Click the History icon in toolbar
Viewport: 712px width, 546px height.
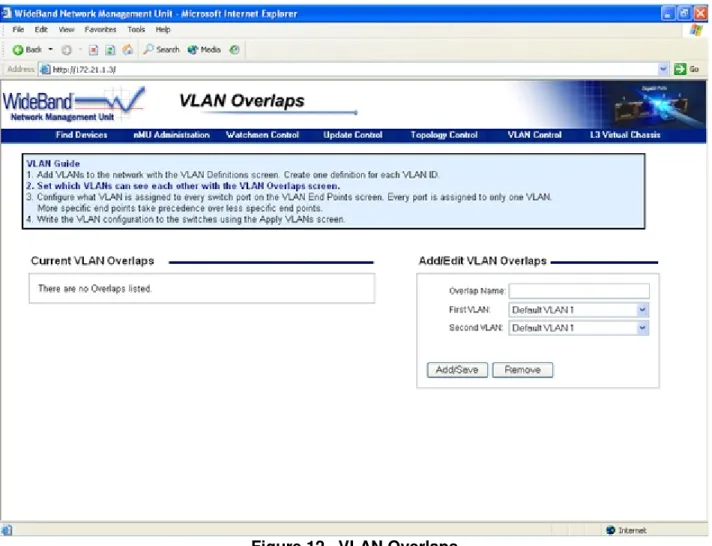(234, 50)
